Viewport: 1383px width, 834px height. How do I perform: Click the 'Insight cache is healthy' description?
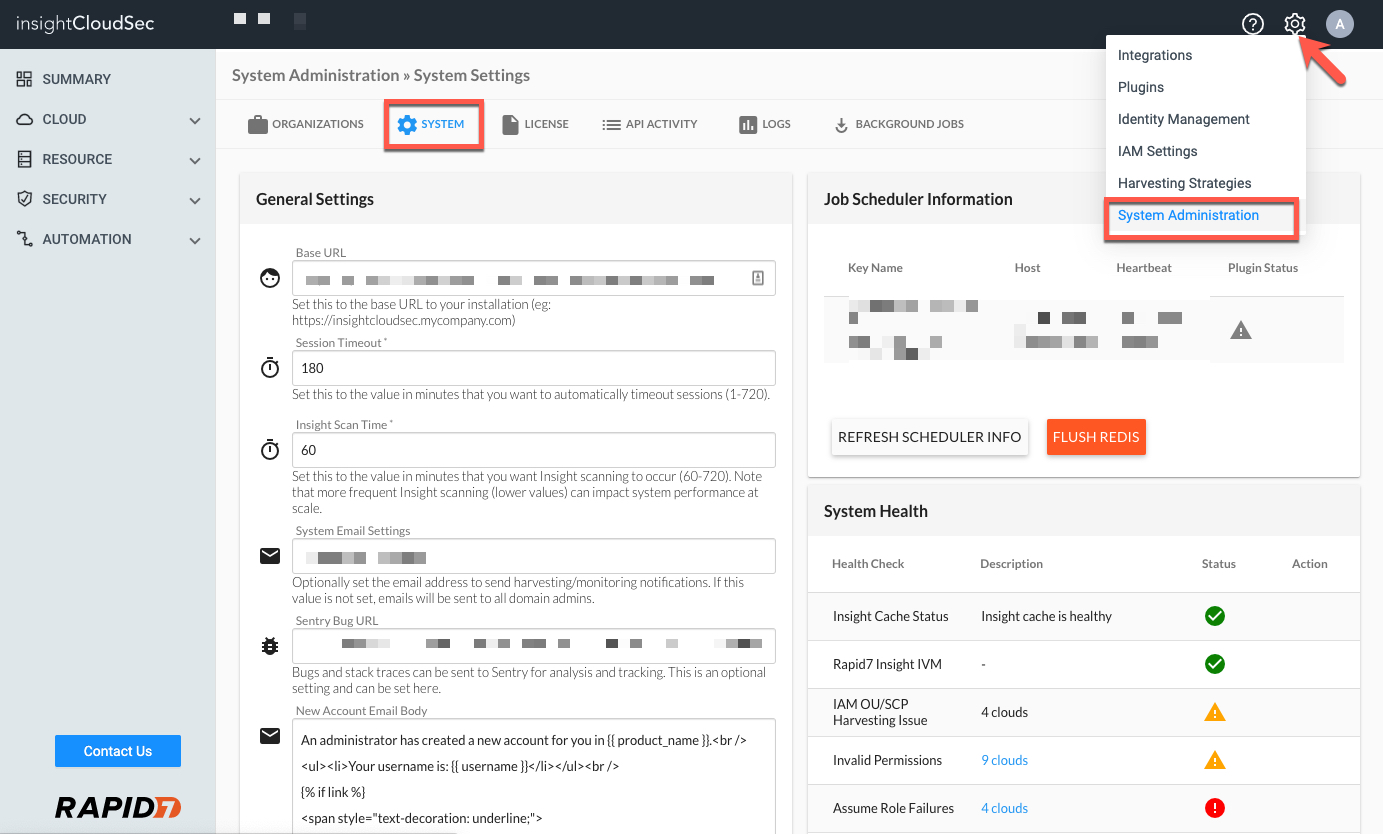pos(1046,616)
